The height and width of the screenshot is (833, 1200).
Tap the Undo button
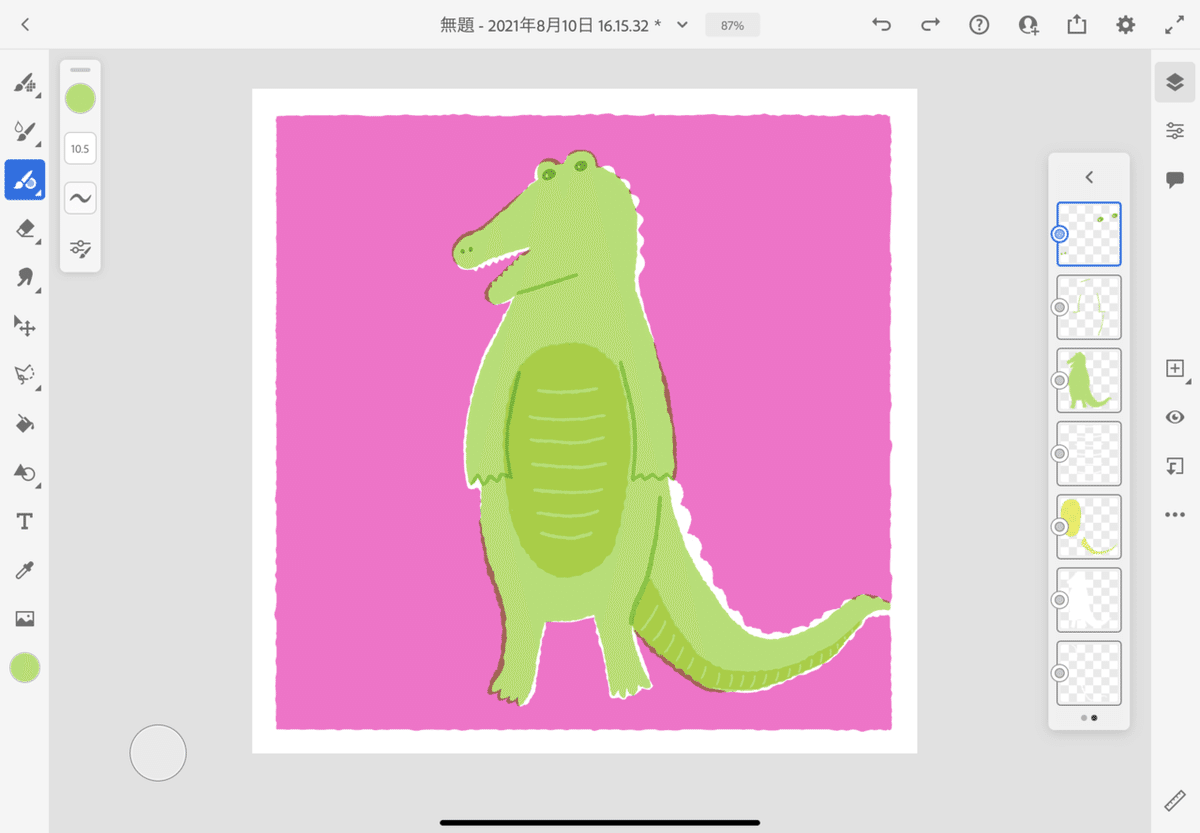881,24
